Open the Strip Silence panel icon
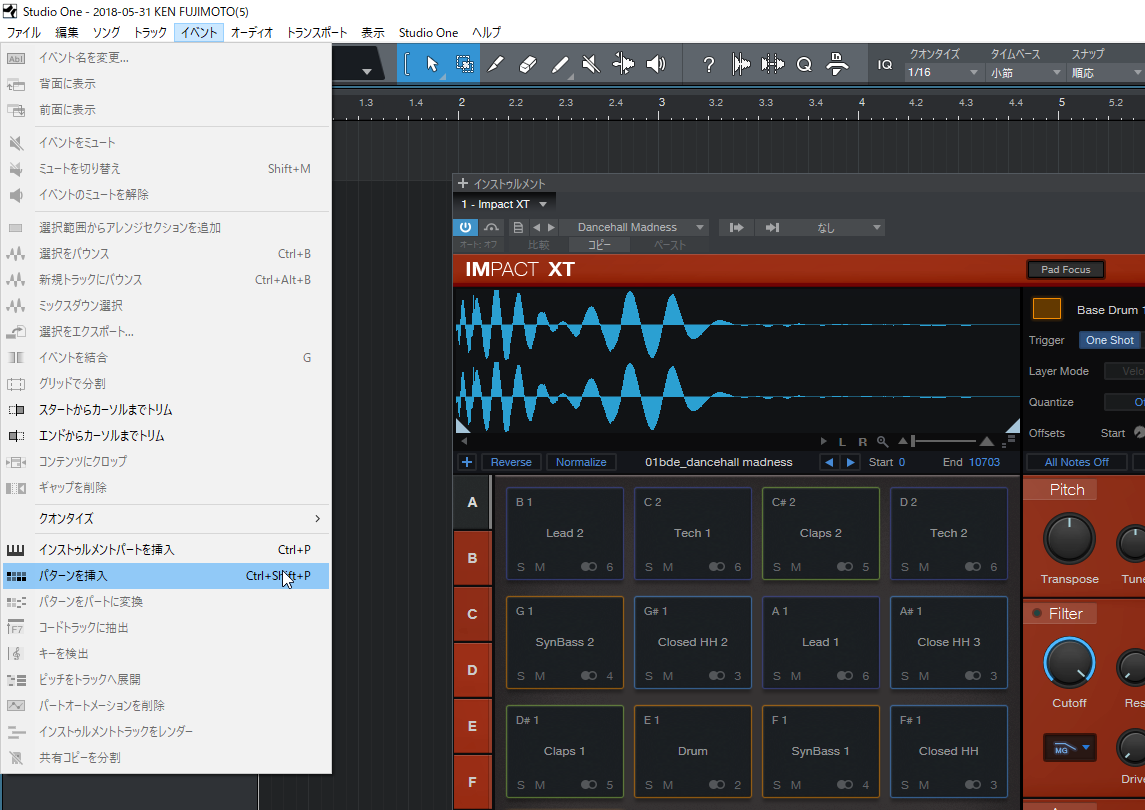This screenshot has width=1145, height=810. (x=772, y=65)
